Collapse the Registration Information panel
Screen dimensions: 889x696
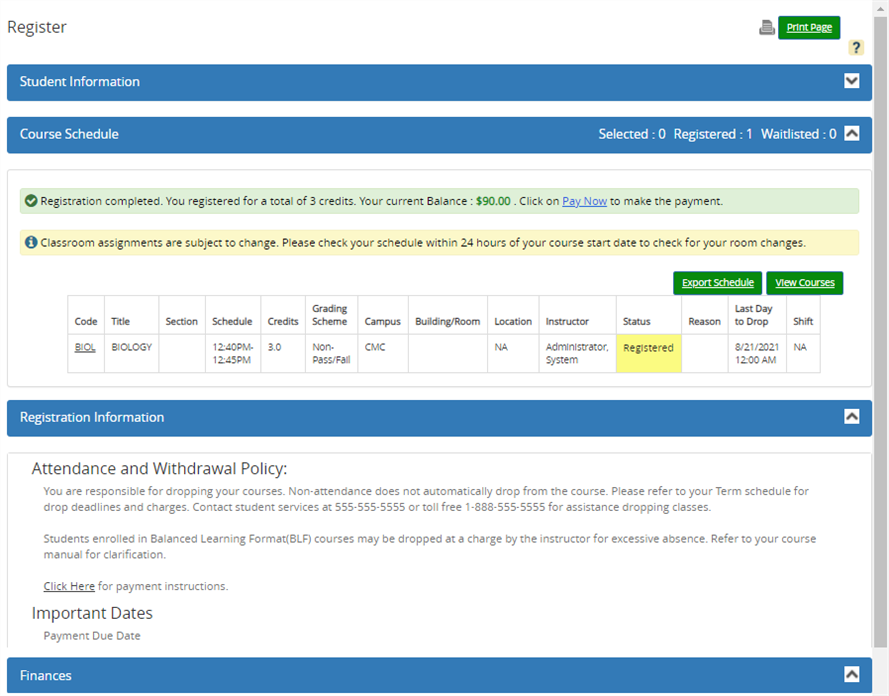click(x=852, y=417)
